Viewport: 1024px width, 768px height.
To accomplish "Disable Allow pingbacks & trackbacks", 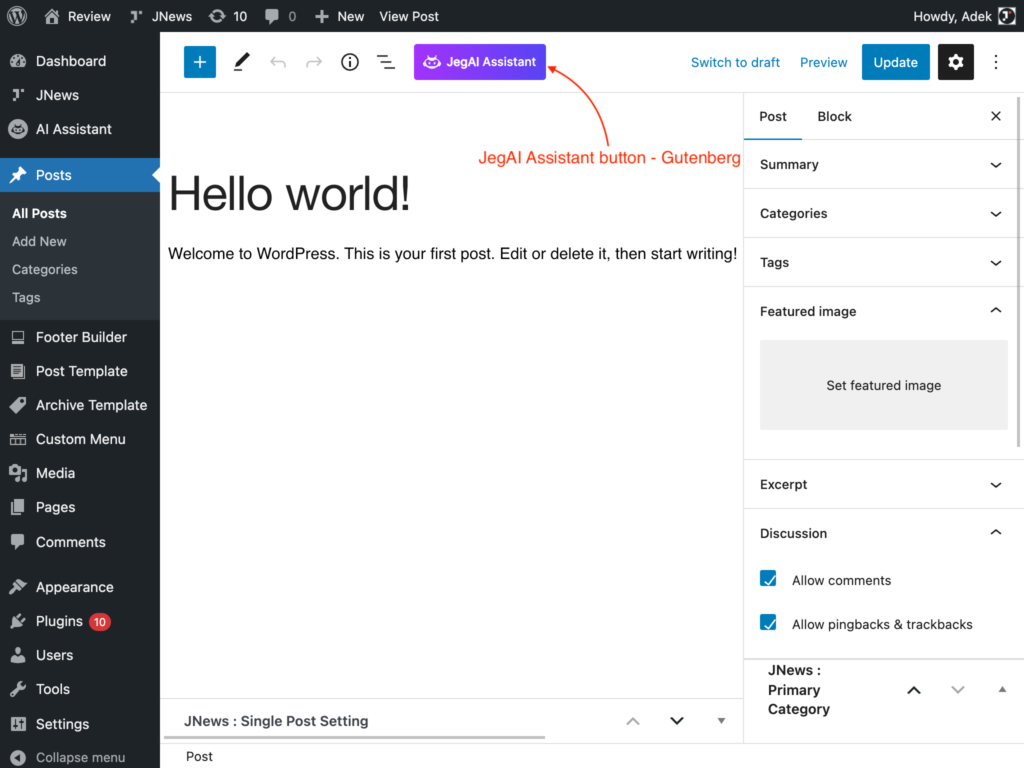I will pyautogui.click(x=768, y=622).
